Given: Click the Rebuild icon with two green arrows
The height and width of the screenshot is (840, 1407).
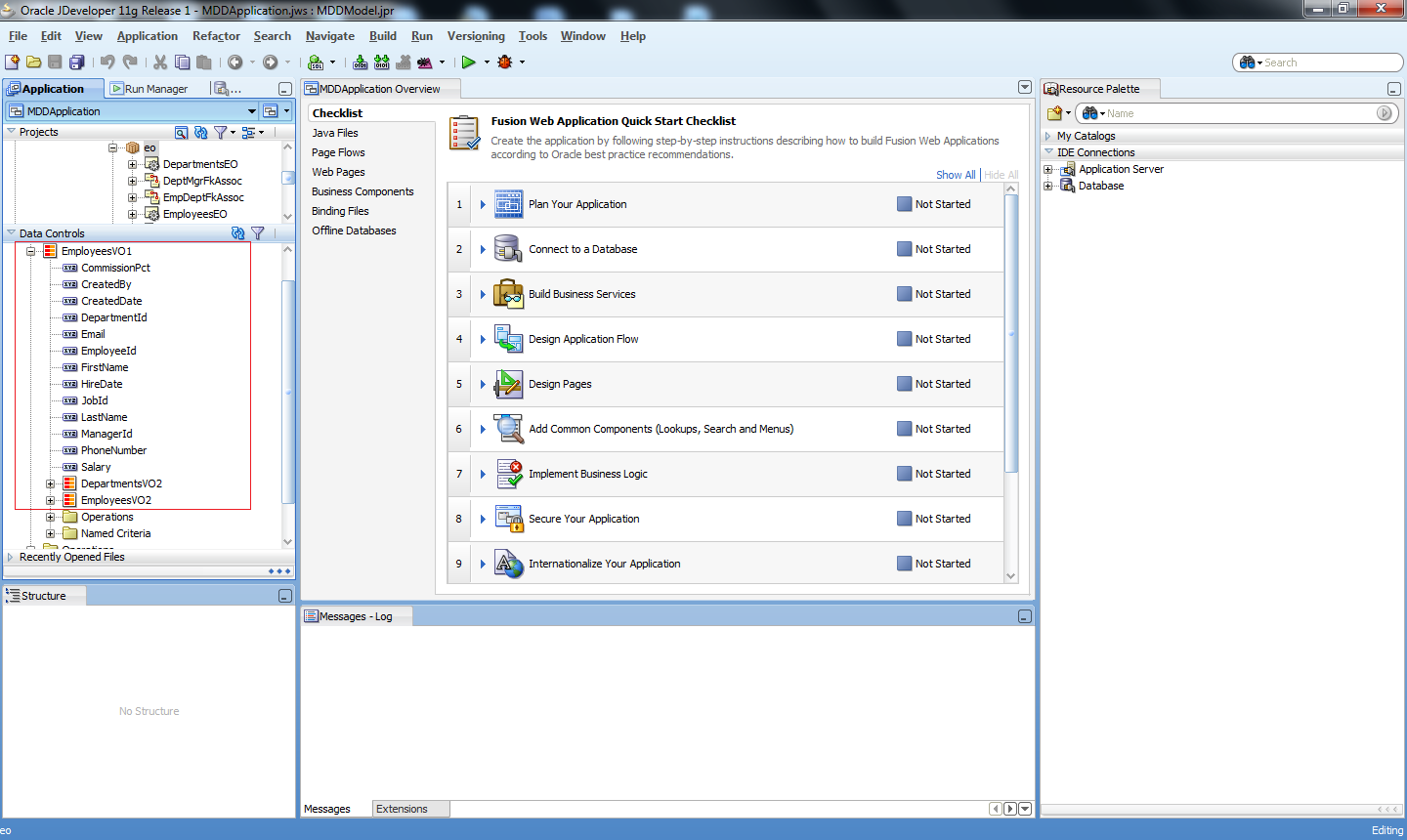Looking at the screenshot, I should tap(382, 62).
